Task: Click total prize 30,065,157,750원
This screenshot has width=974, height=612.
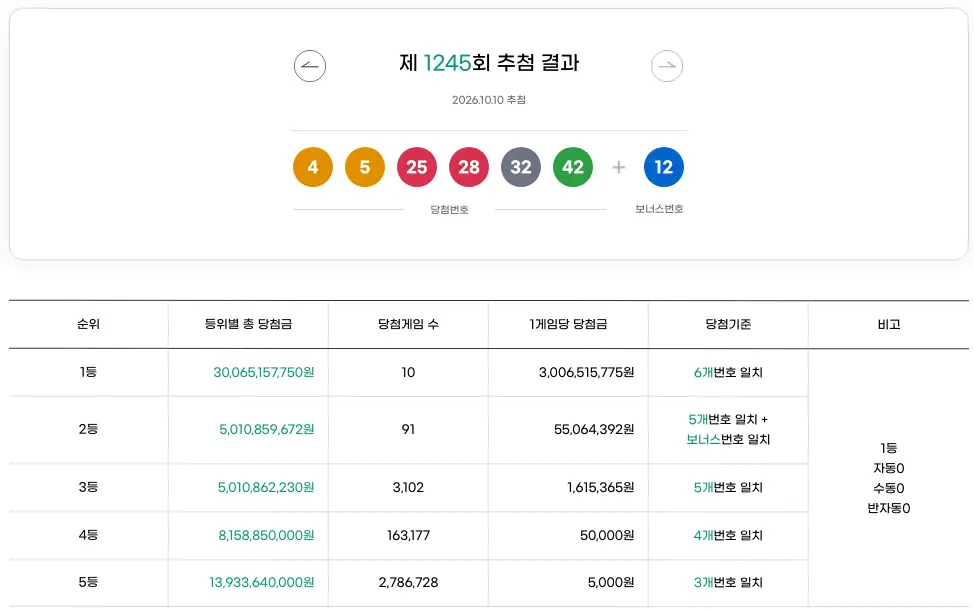Action: click(x=263, y=372)
